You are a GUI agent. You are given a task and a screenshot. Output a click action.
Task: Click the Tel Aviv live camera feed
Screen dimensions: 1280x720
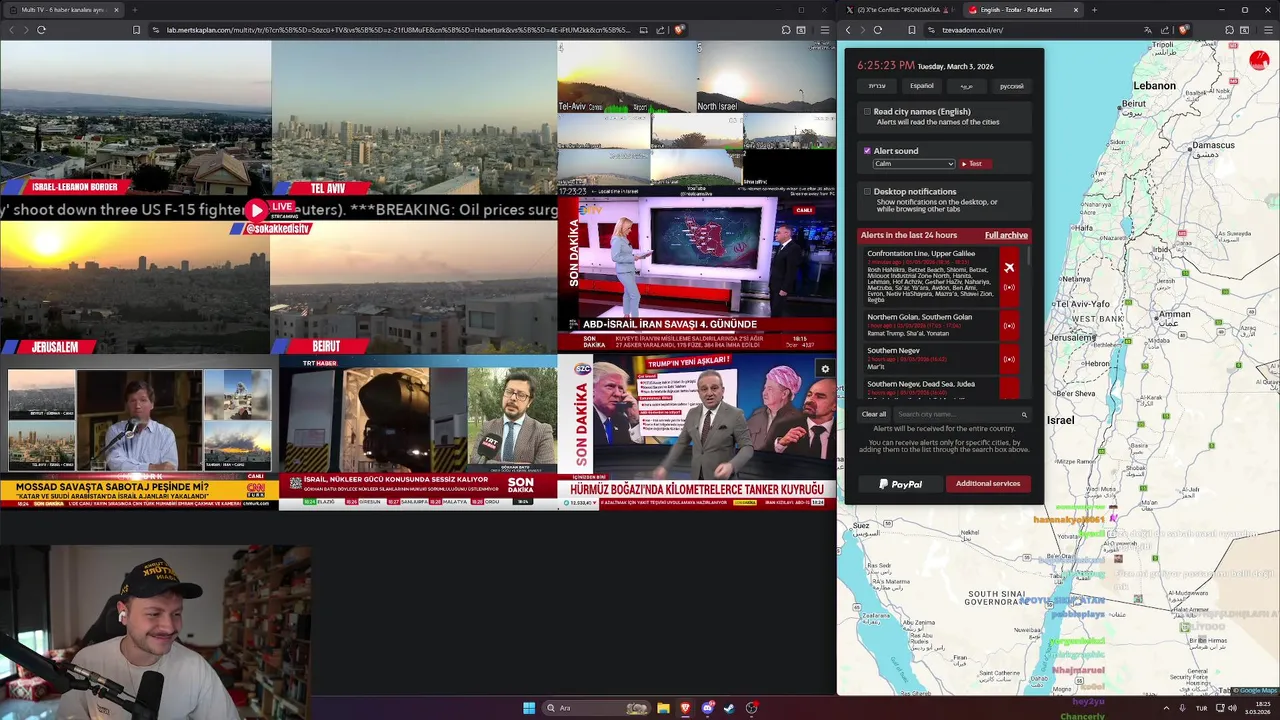click(x=414, y=117)
